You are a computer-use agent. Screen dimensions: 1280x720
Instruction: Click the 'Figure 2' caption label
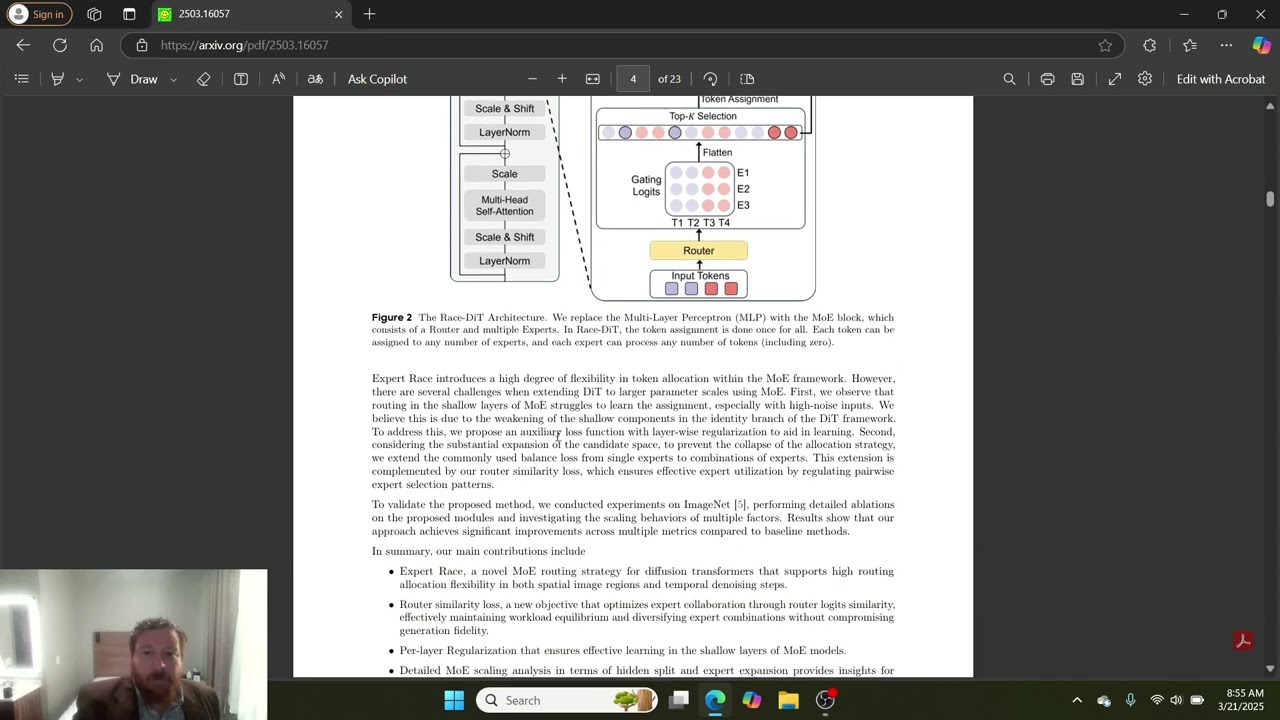(392, 317)
